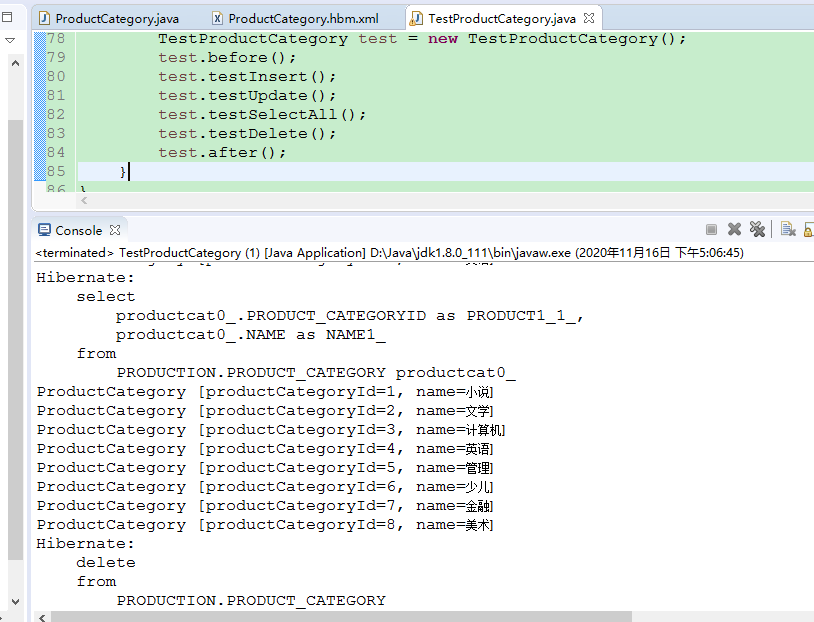Switch to ProductCategory.java editor tab

coord(110,19)
